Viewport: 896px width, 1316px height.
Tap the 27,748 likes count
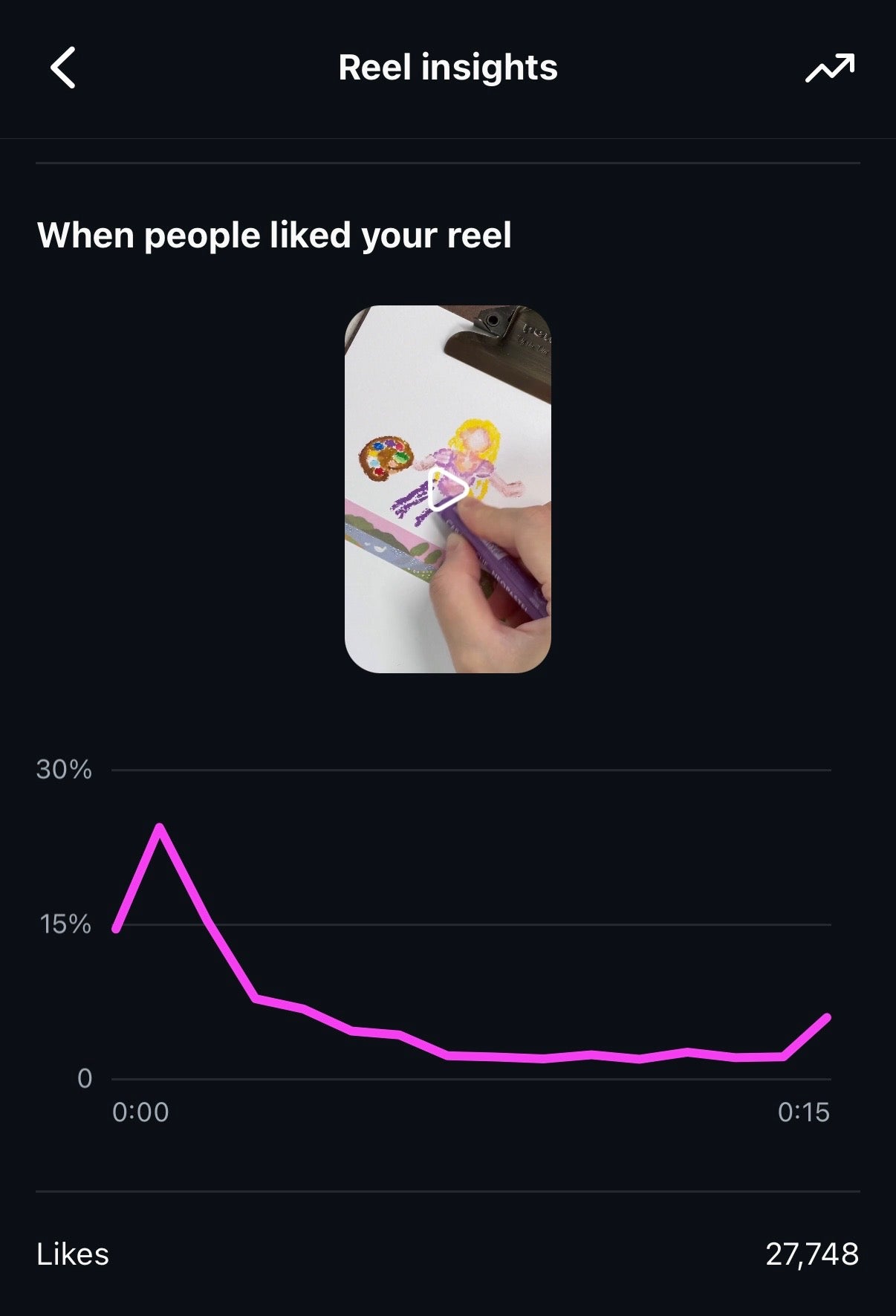pyautogui.click(x=811, y=1254)
